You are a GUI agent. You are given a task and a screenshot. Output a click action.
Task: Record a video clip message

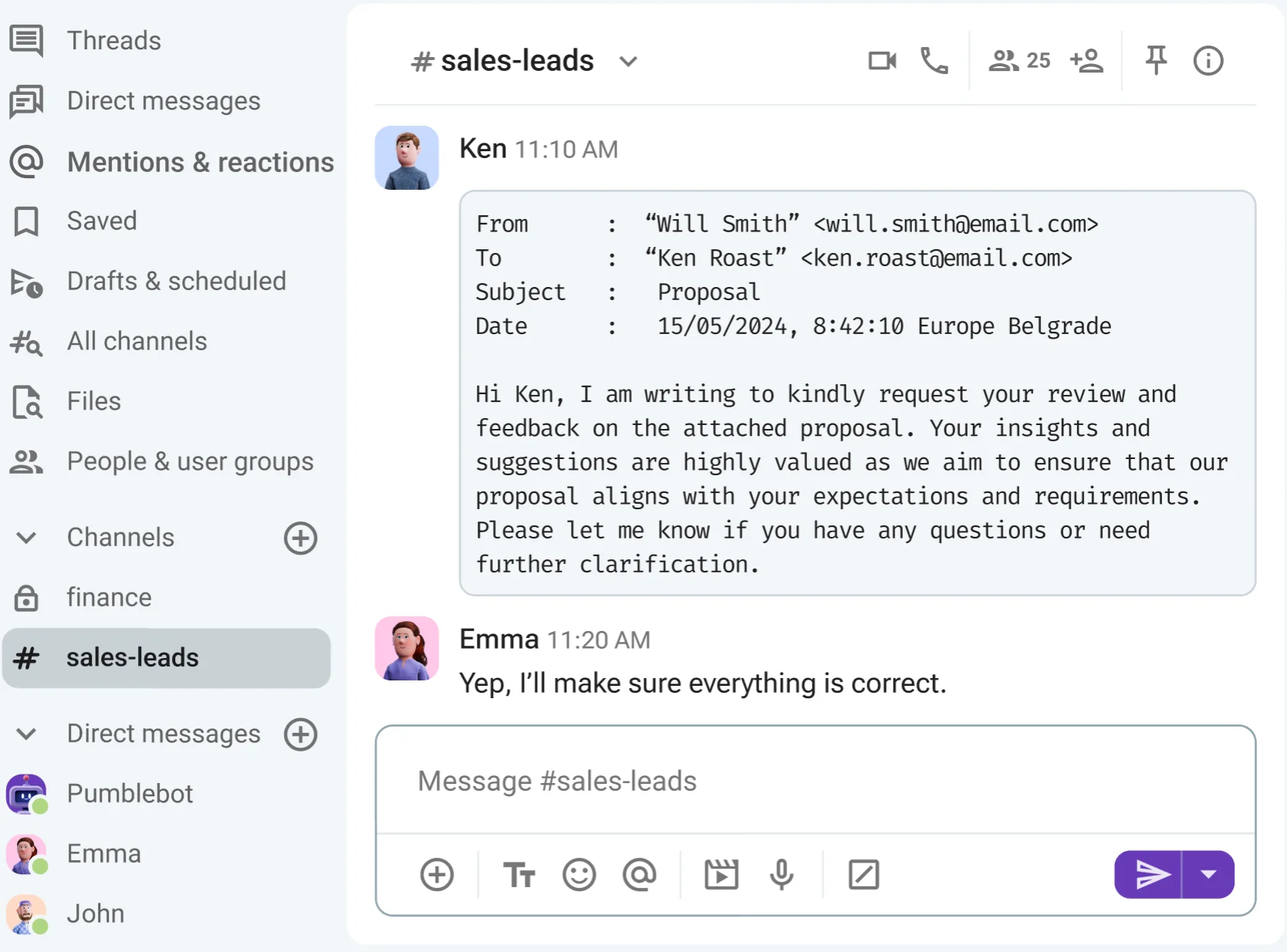tap(721, 875)
